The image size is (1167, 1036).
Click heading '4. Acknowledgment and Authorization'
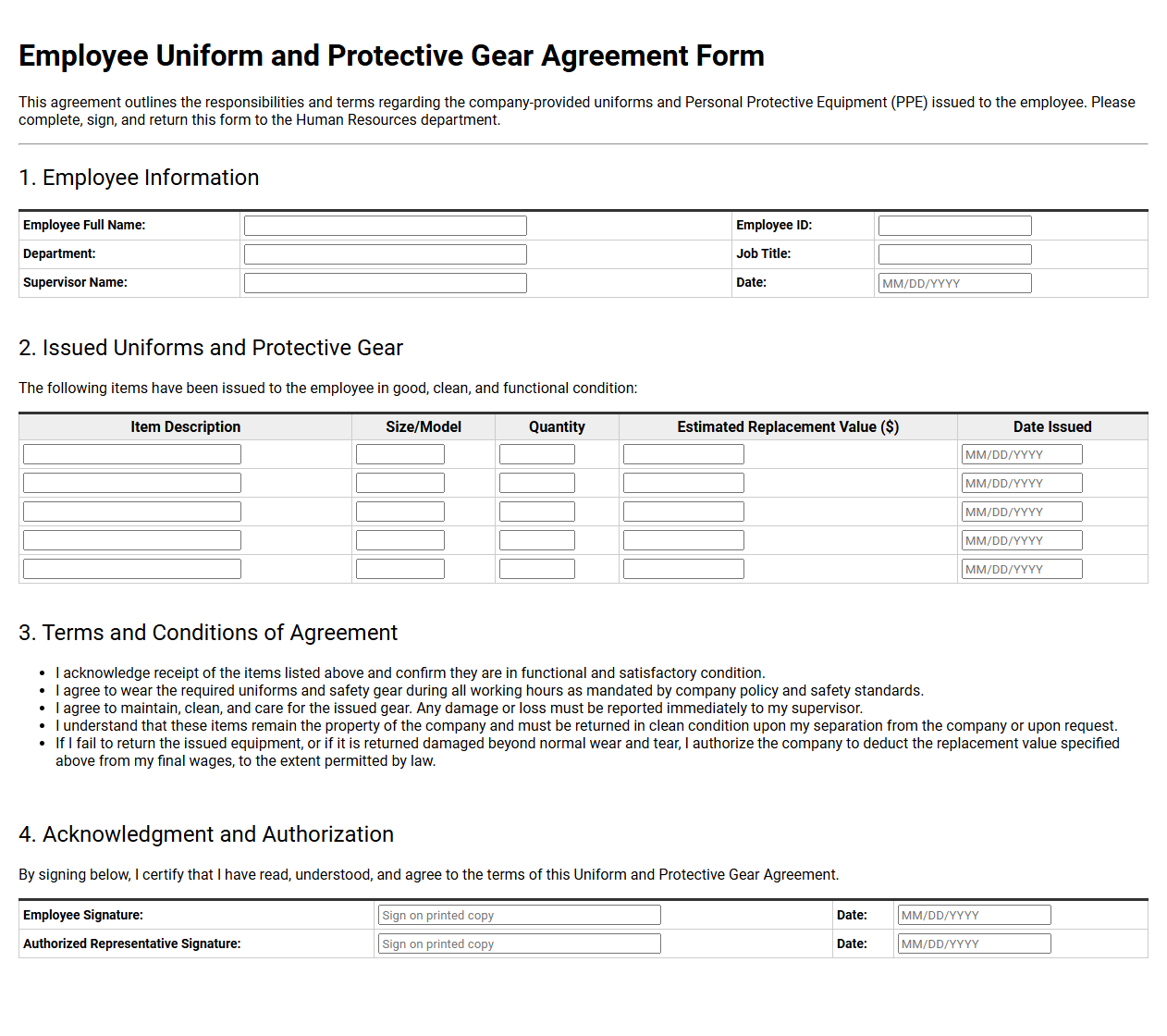coord(206,834)
